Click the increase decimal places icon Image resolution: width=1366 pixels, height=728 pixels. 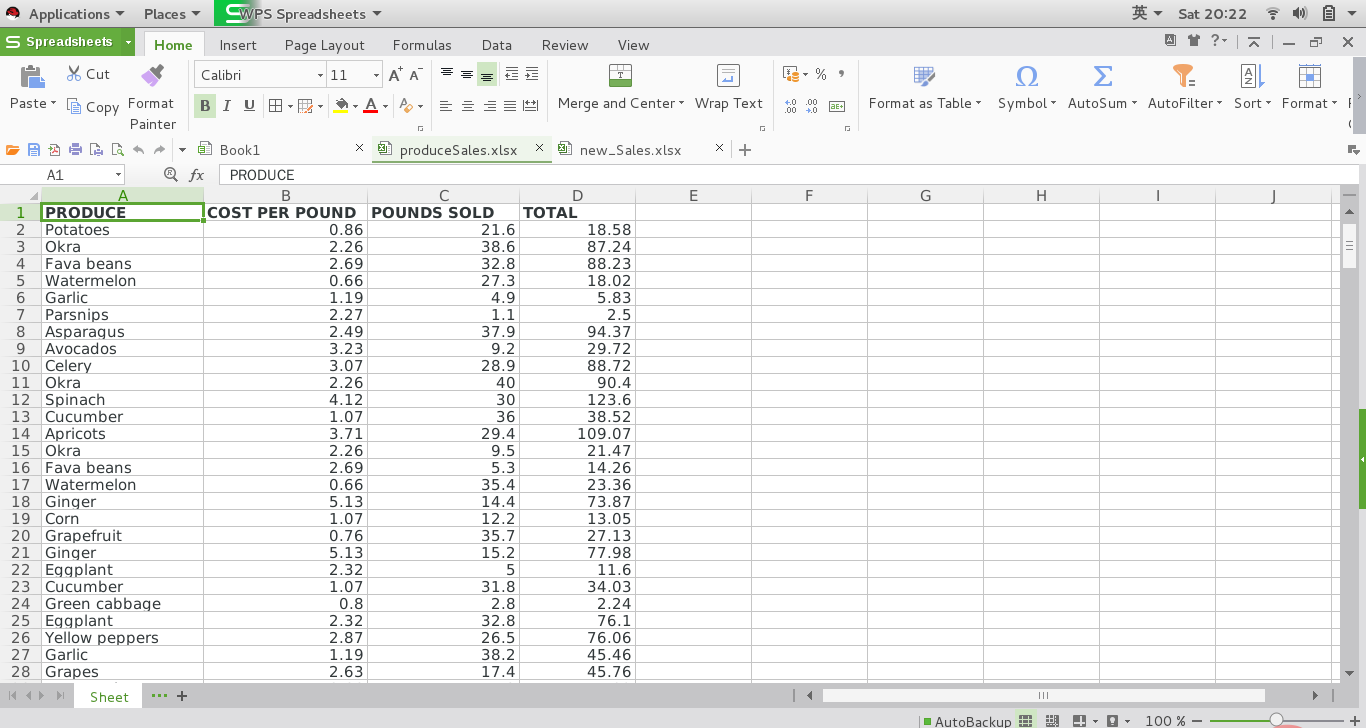point(791,106)
